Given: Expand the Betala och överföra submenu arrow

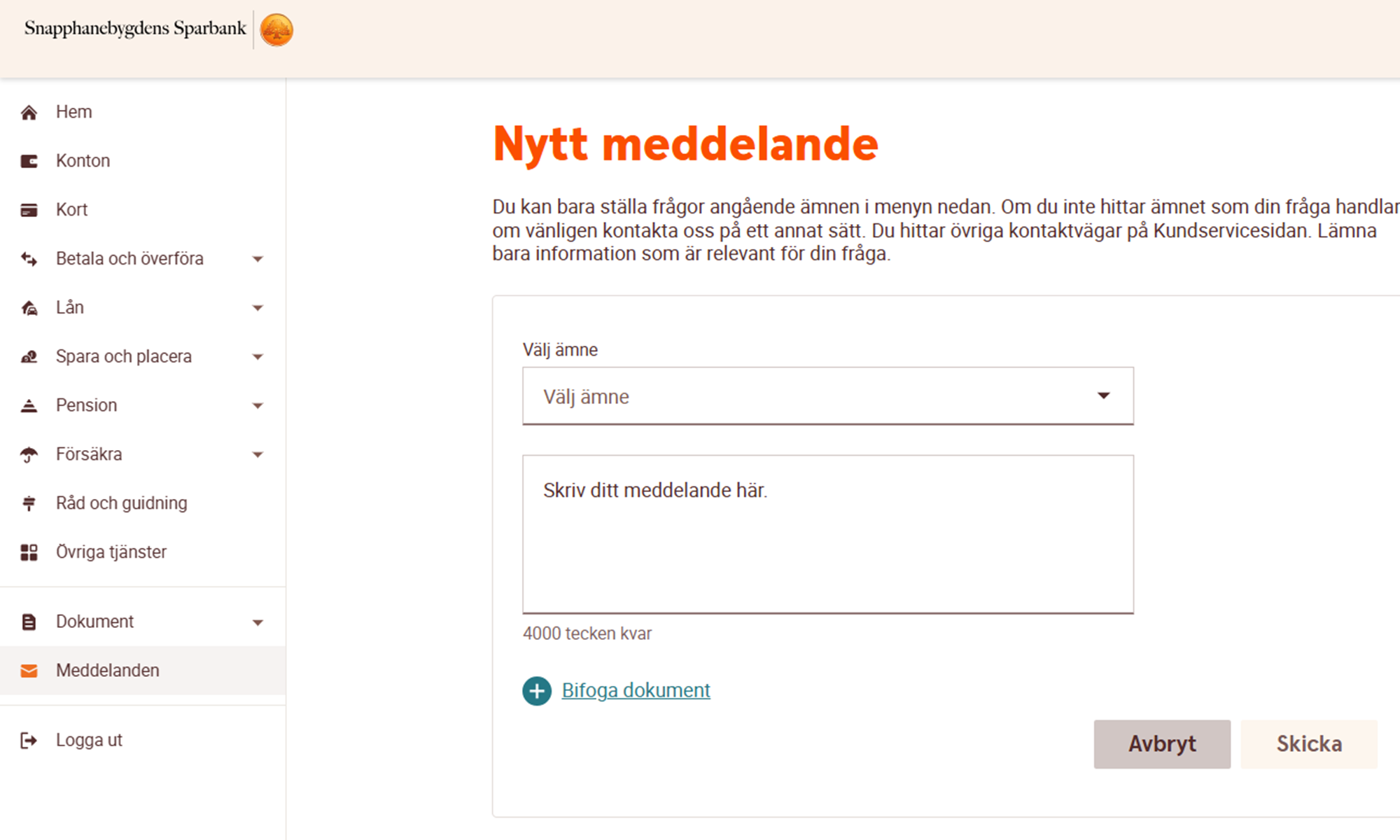Looking at the screenshot, I should click(x=258, y=259).
